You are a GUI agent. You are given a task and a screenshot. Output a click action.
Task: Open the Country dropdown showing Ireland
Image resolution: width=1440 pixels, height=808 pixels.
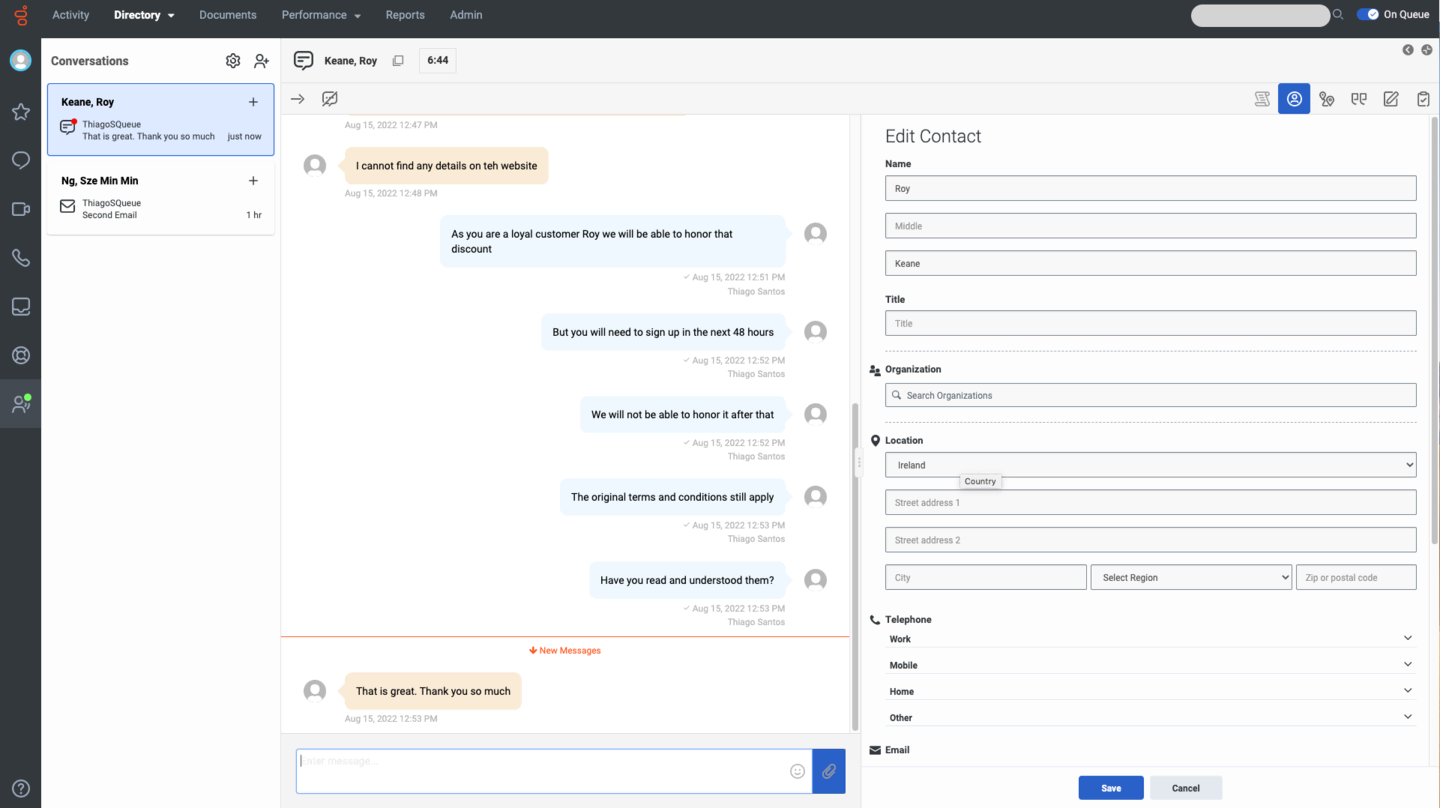pyautogui.click(x=1150, y=465)
